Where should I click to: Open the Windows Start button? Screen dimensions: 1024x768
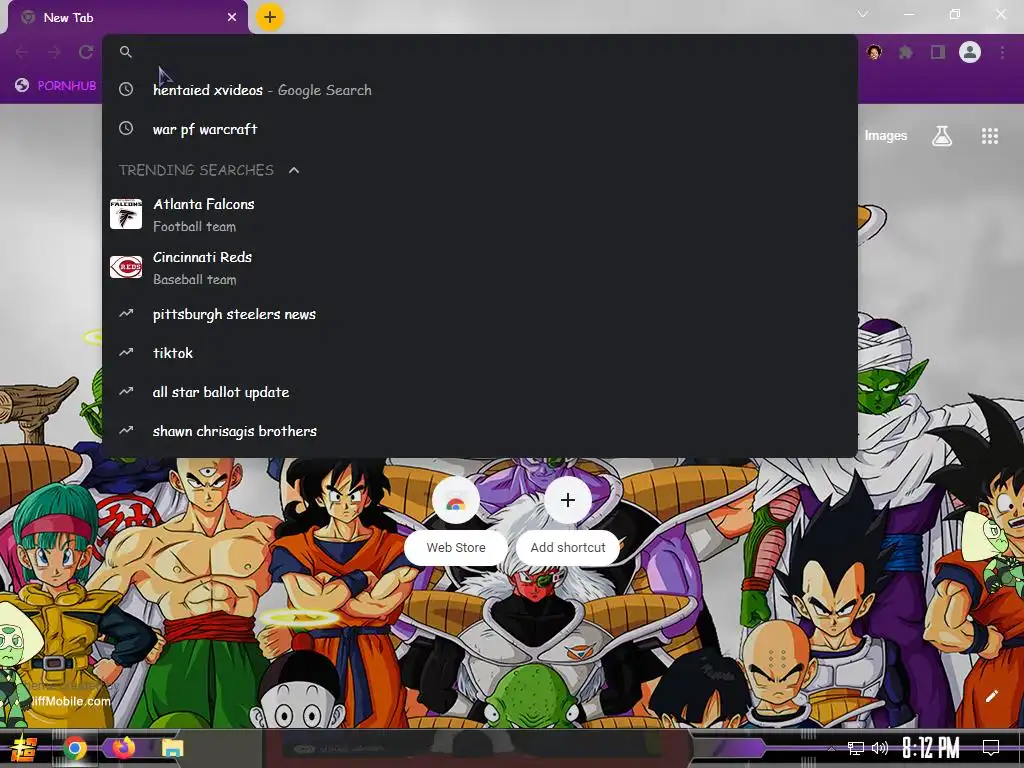pos(24,748)
